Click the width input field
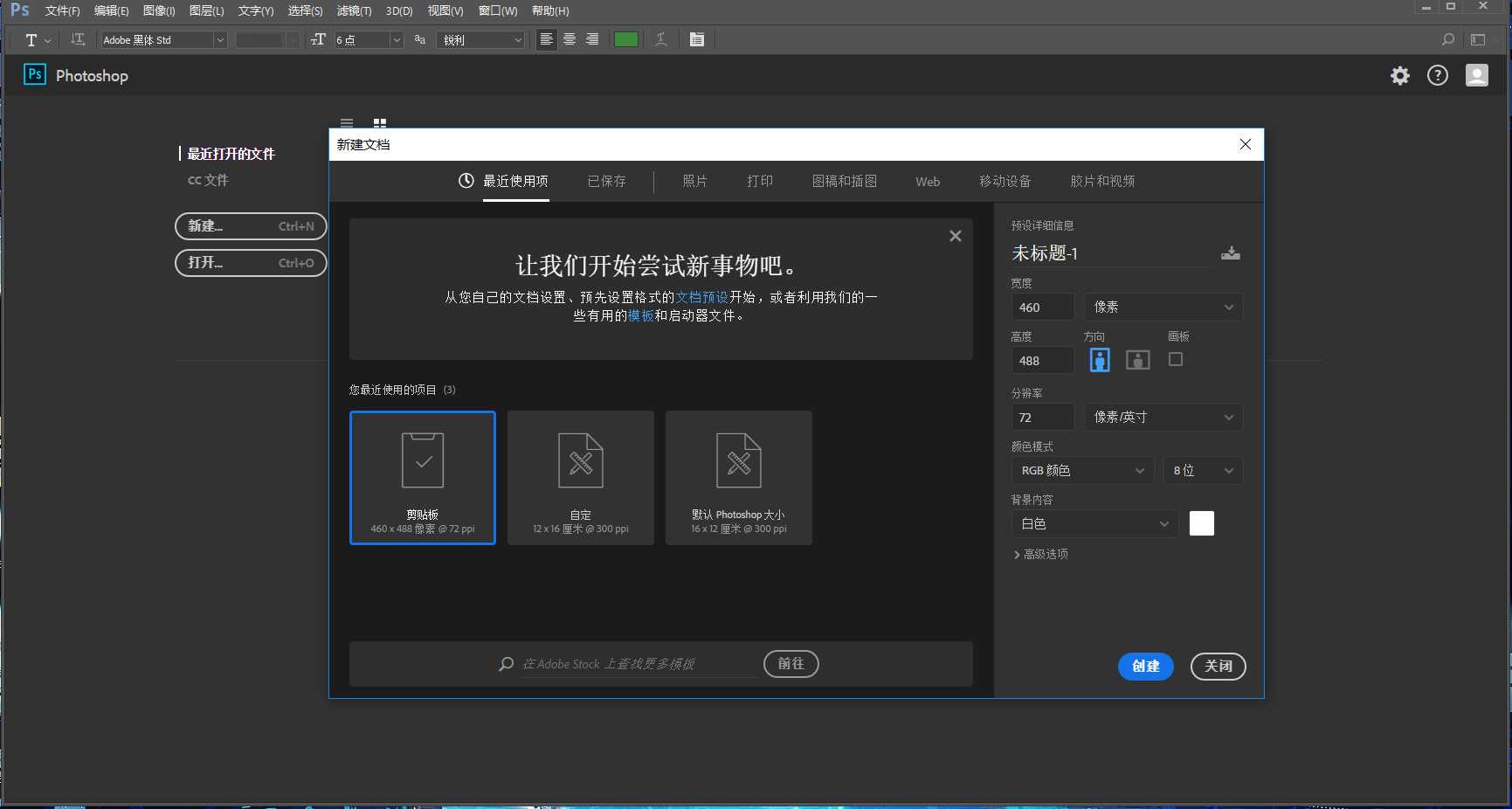The image size is (1512, 809). pyautogui.click(x=1043, y=307)
